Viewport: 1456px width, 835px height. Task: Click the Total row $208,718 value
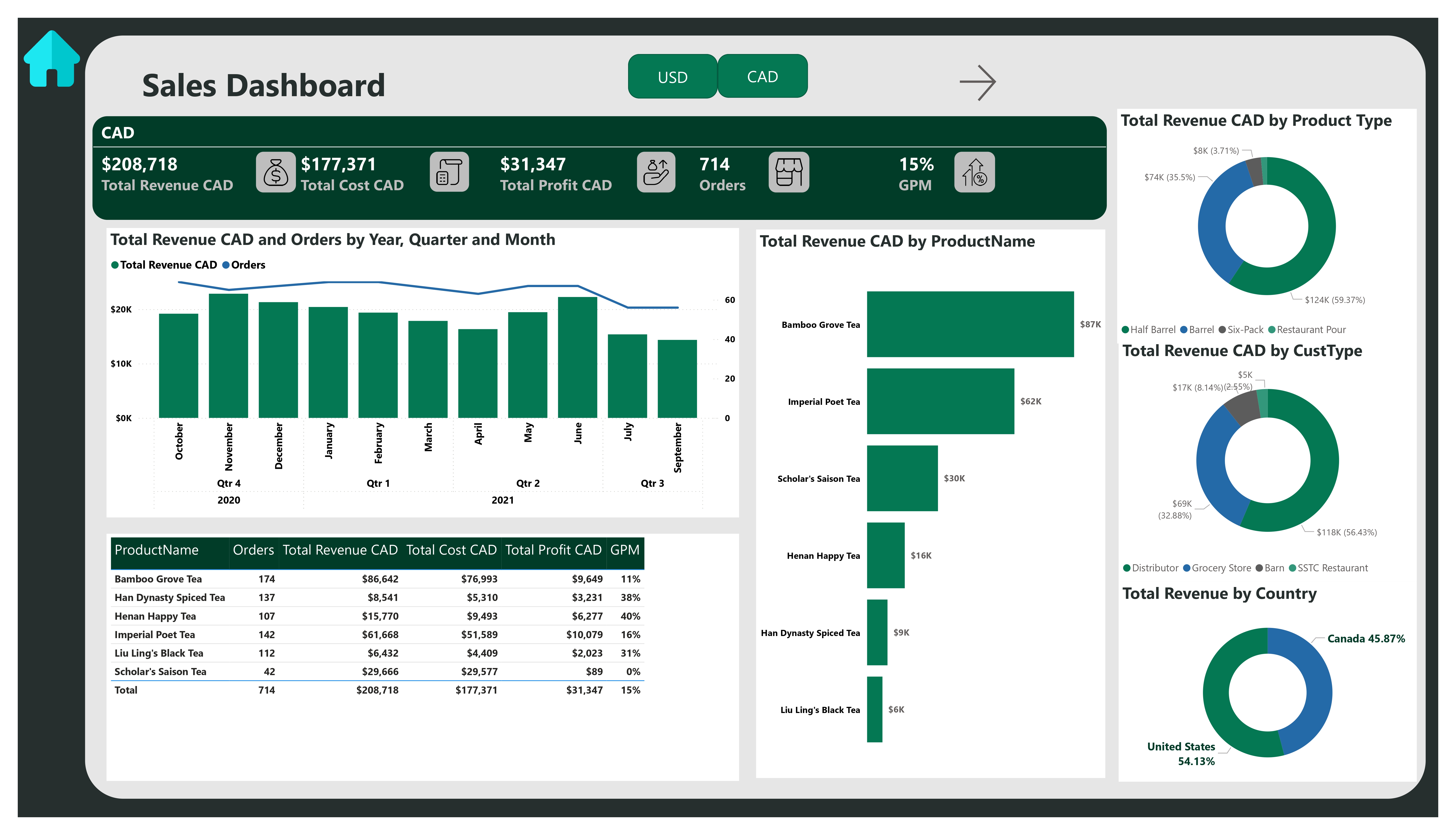tap(377, 691)
